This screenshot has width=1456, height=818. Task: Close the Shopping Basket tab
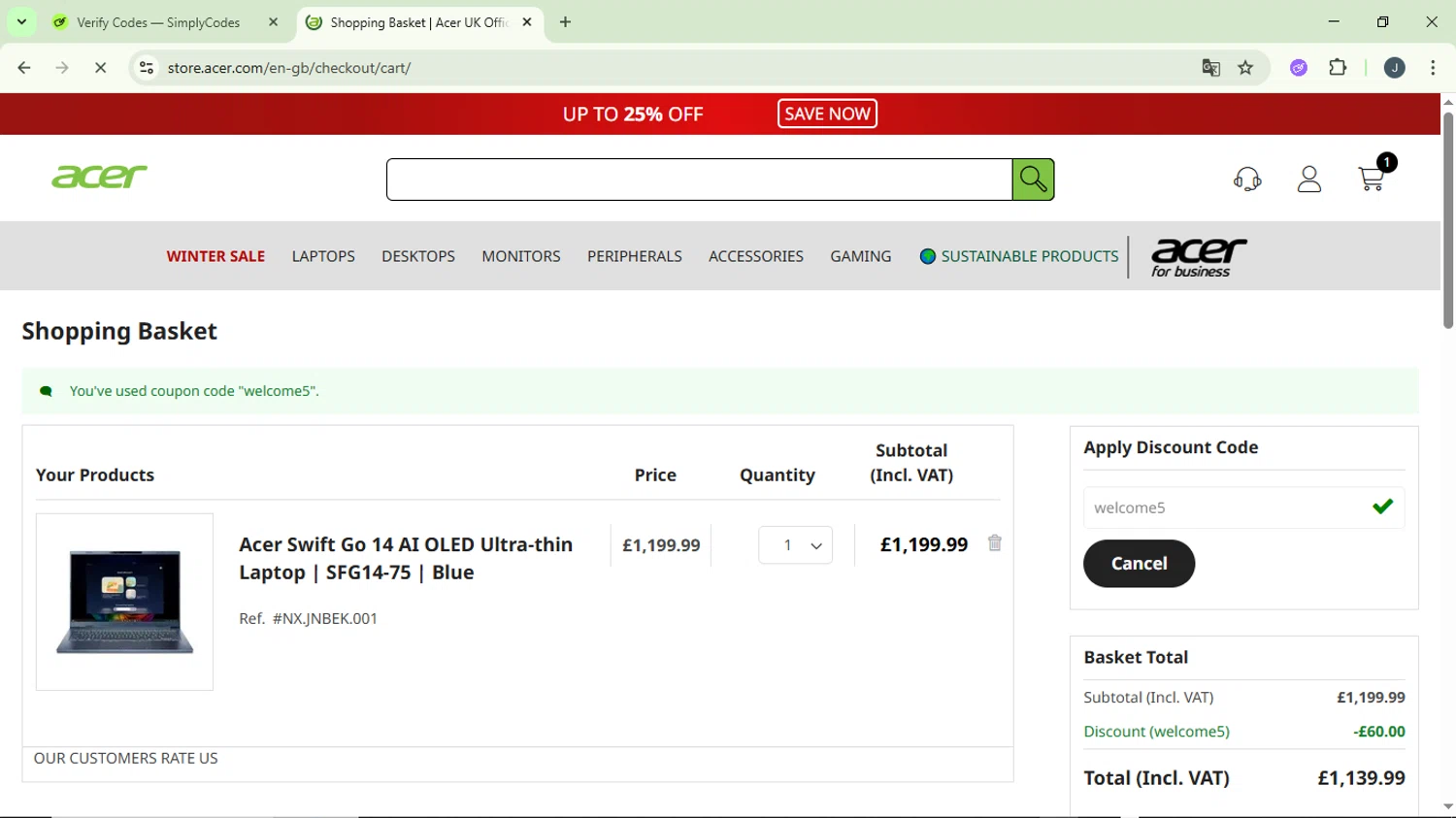[527, 22]
